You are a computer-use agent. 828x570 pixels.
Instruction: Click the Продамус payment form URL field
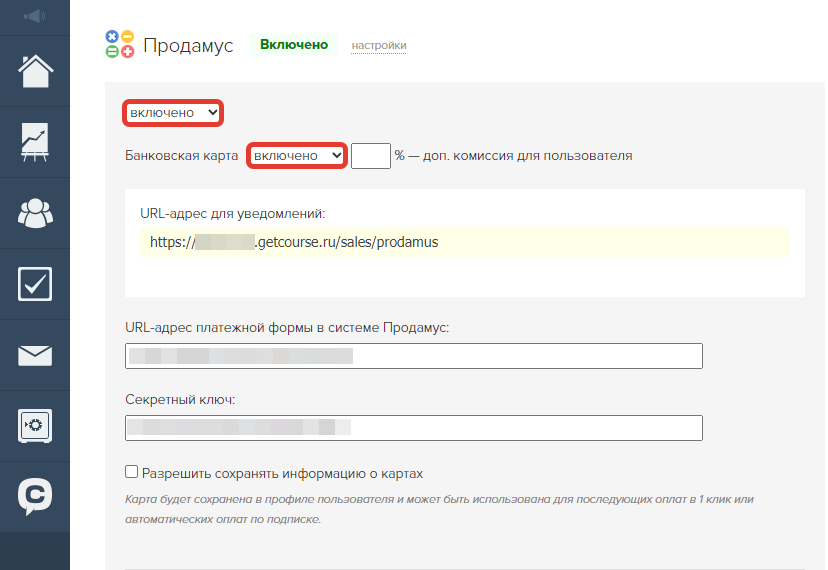click(413, 356)
